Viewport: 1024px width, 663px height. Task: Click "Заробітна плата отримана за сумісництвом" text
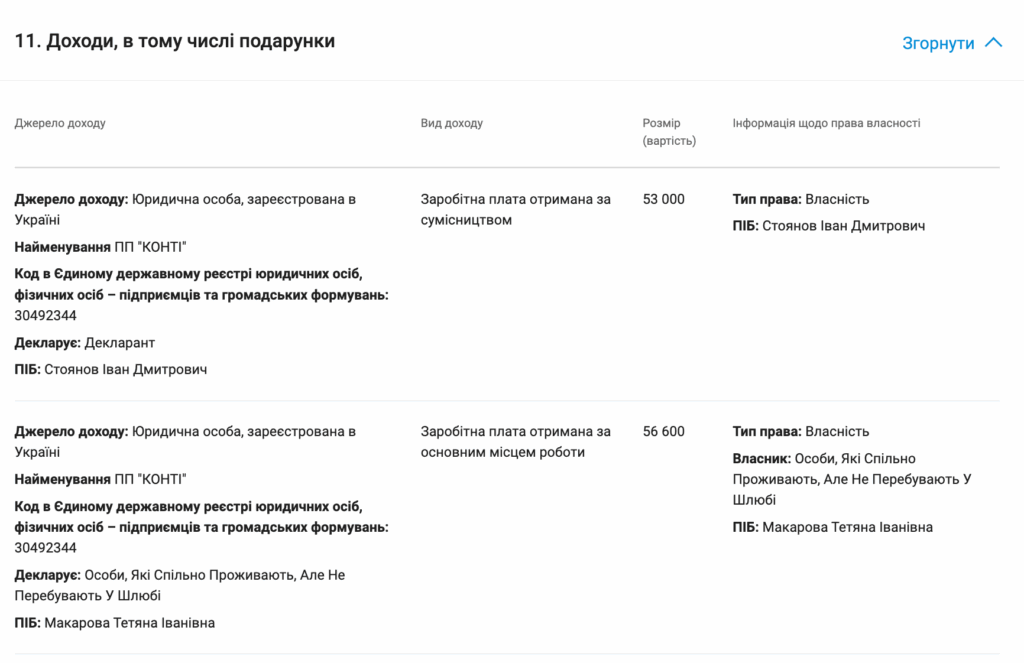515,209
